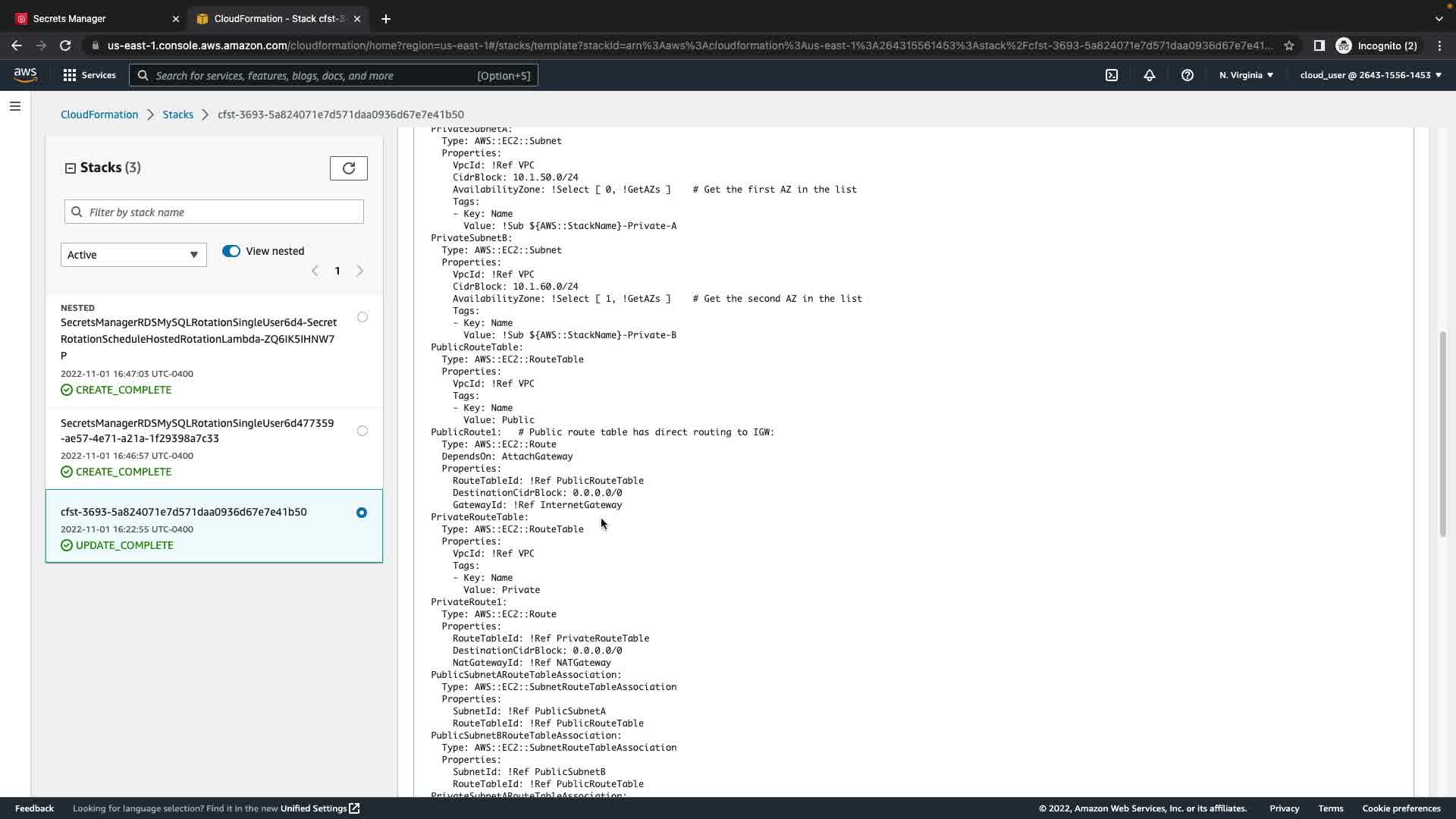The image size is (1456, 819).
Task: Select the SecretsManagerRDSMySQLRotationSingleUser6d477359 stack radio
Action: (362, 431)
